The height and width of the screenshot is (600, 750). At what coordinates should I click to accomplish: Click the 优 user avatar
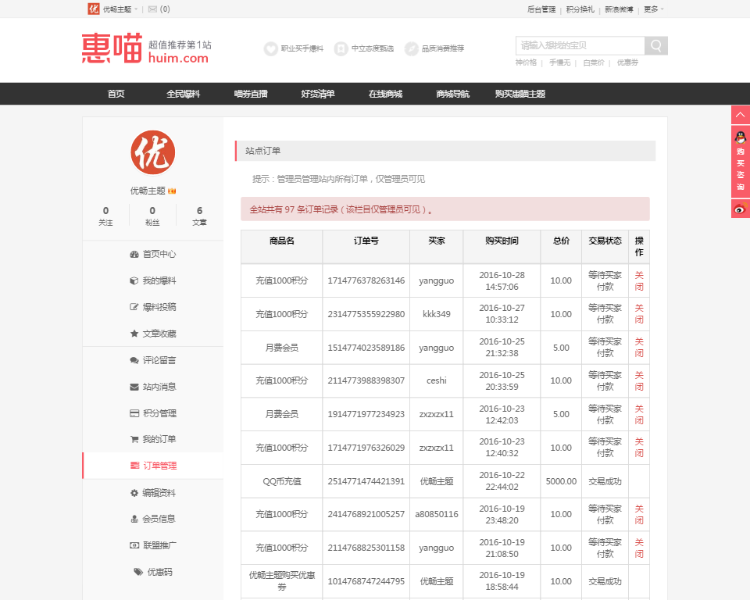[x=153, y=152]
